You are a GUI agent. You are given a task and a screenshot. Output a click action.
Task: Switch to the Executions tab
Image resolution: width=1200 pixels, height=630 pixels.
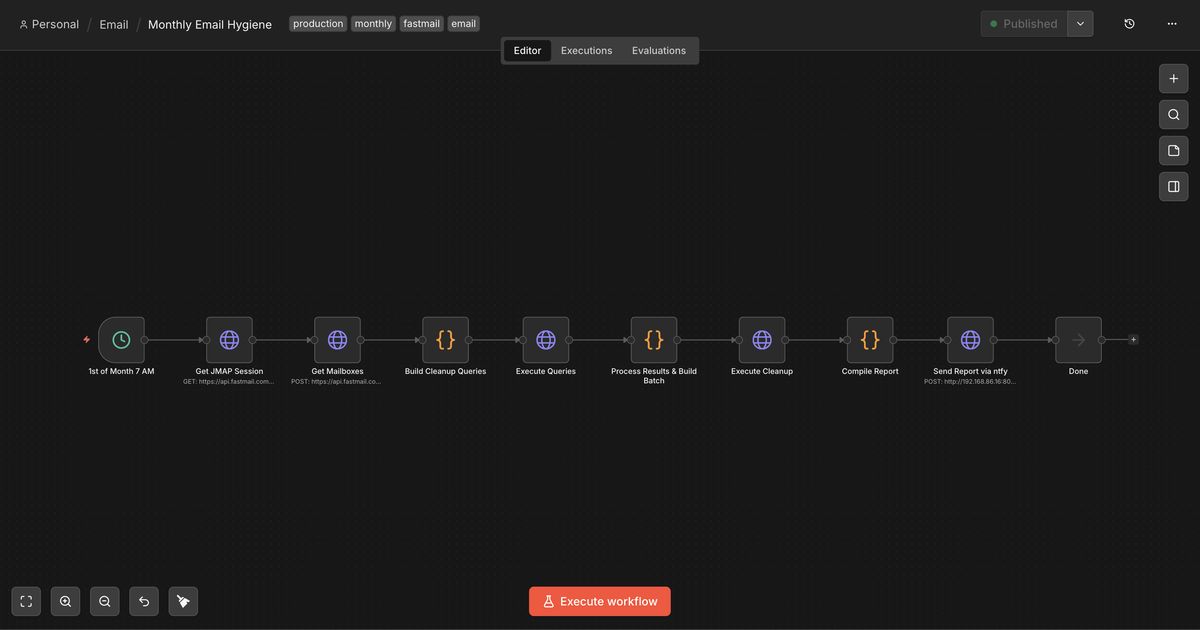[586, 50]
